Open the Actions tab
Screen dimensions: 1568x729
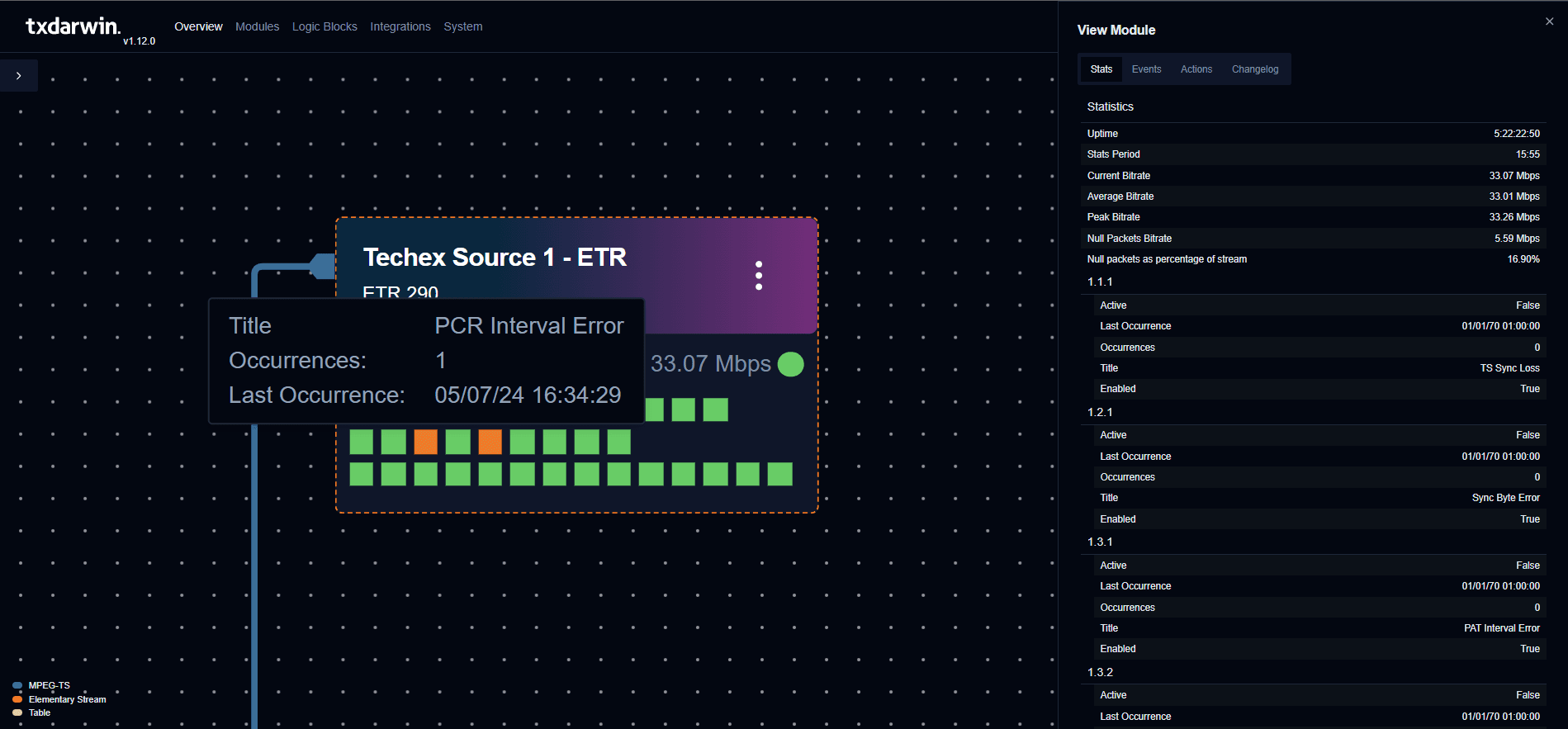pyautogui.click(x=1196, y=69)
